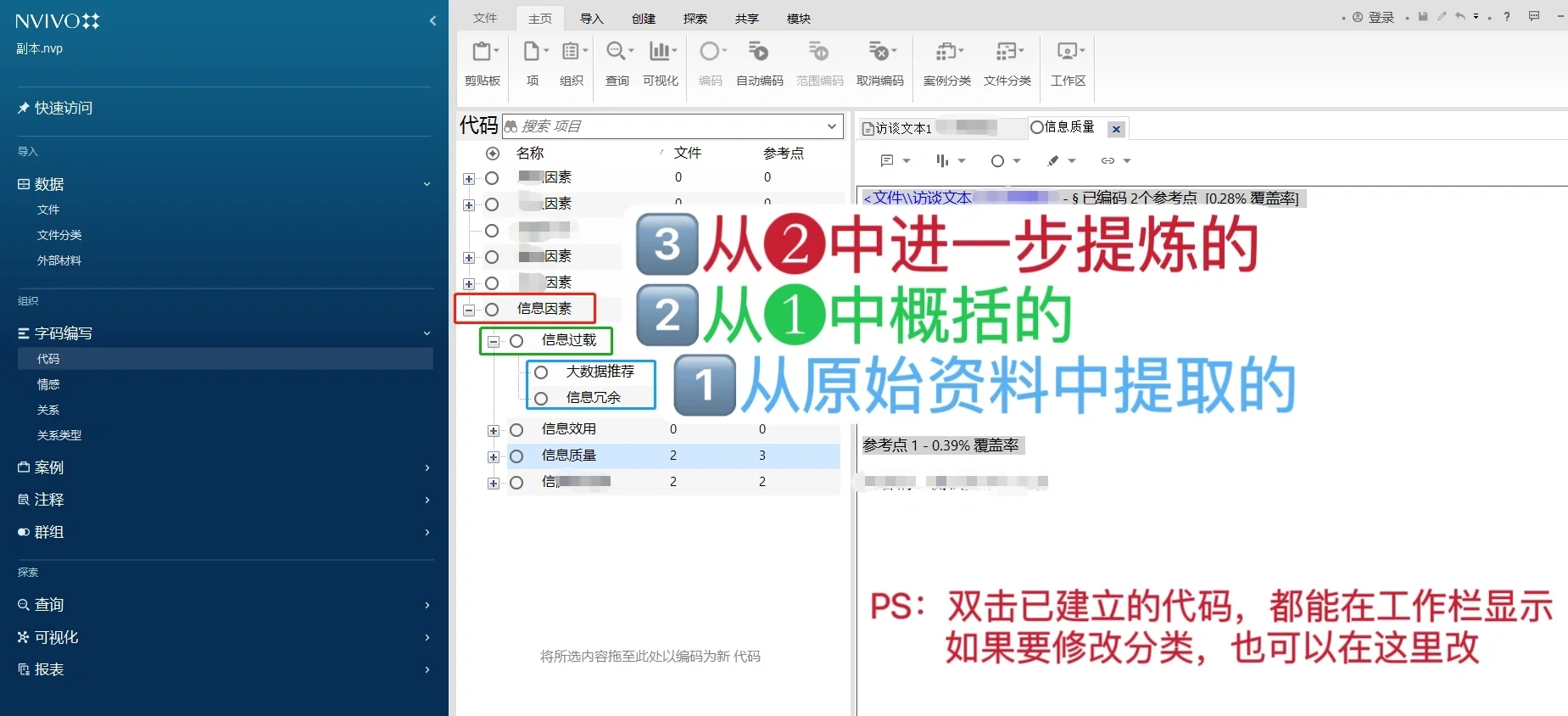The width and height of the screenshot is (1568, 716).
Task: Switch to the 共享 ribbon tab
Action: [747, 18]
